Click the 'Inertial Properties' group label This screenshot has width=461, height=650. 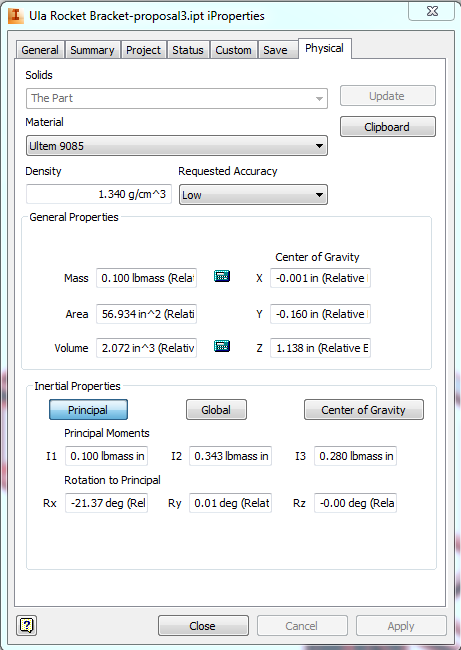78,386
